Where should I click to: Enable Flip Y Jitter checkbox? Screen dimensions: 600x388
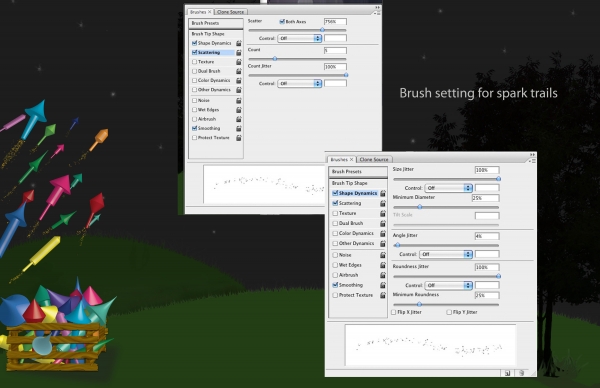click(x=449, y=312)
